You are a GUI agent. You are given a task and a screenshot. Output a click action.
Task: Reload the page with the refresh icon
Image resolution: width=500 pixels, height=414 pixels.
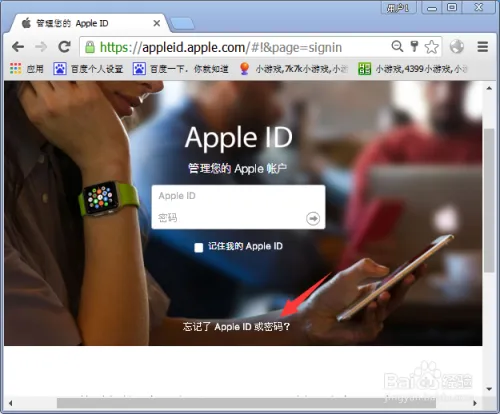point(64,47)
